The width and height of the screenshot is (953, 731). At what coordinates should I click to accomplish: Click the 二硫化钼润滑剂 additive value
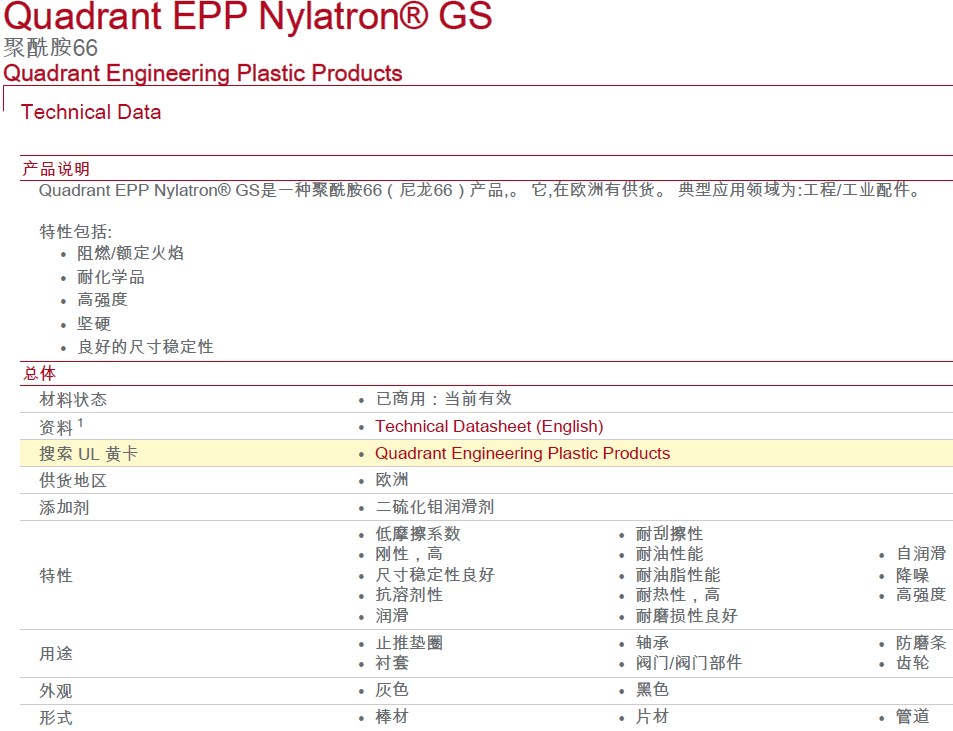435,507
